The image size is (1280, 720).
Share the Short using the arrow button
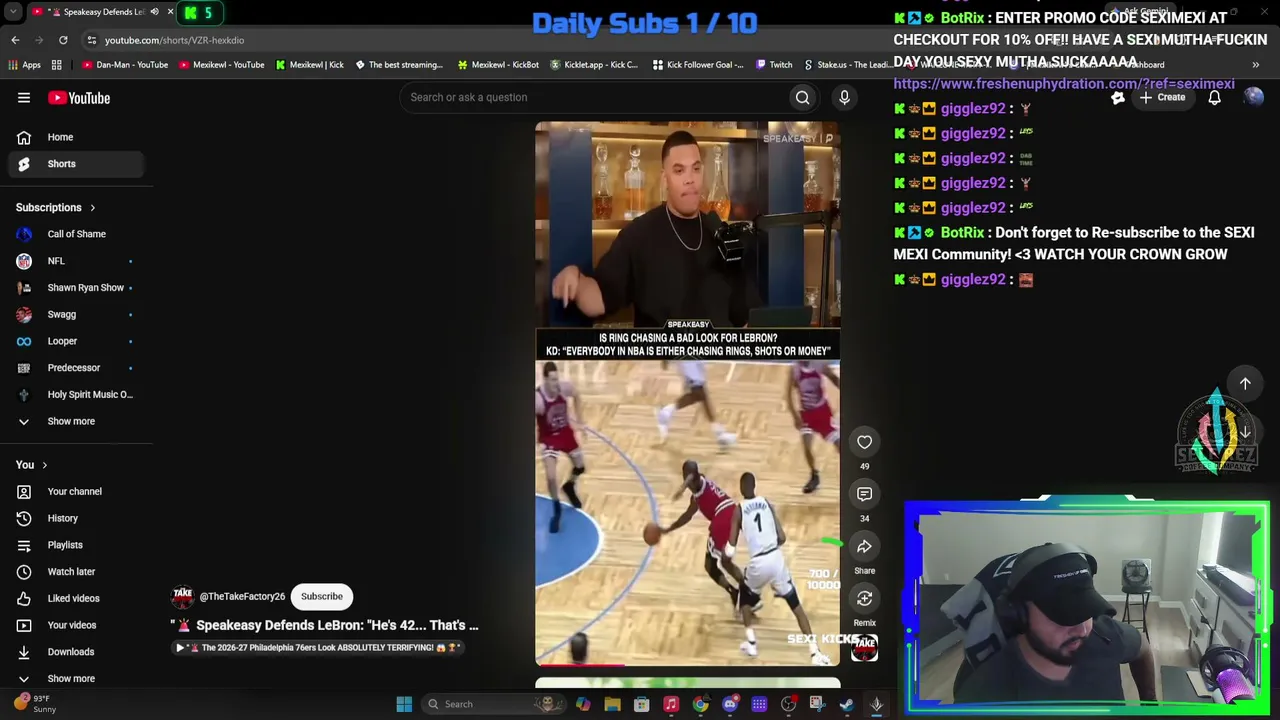(x=864, y=546)
